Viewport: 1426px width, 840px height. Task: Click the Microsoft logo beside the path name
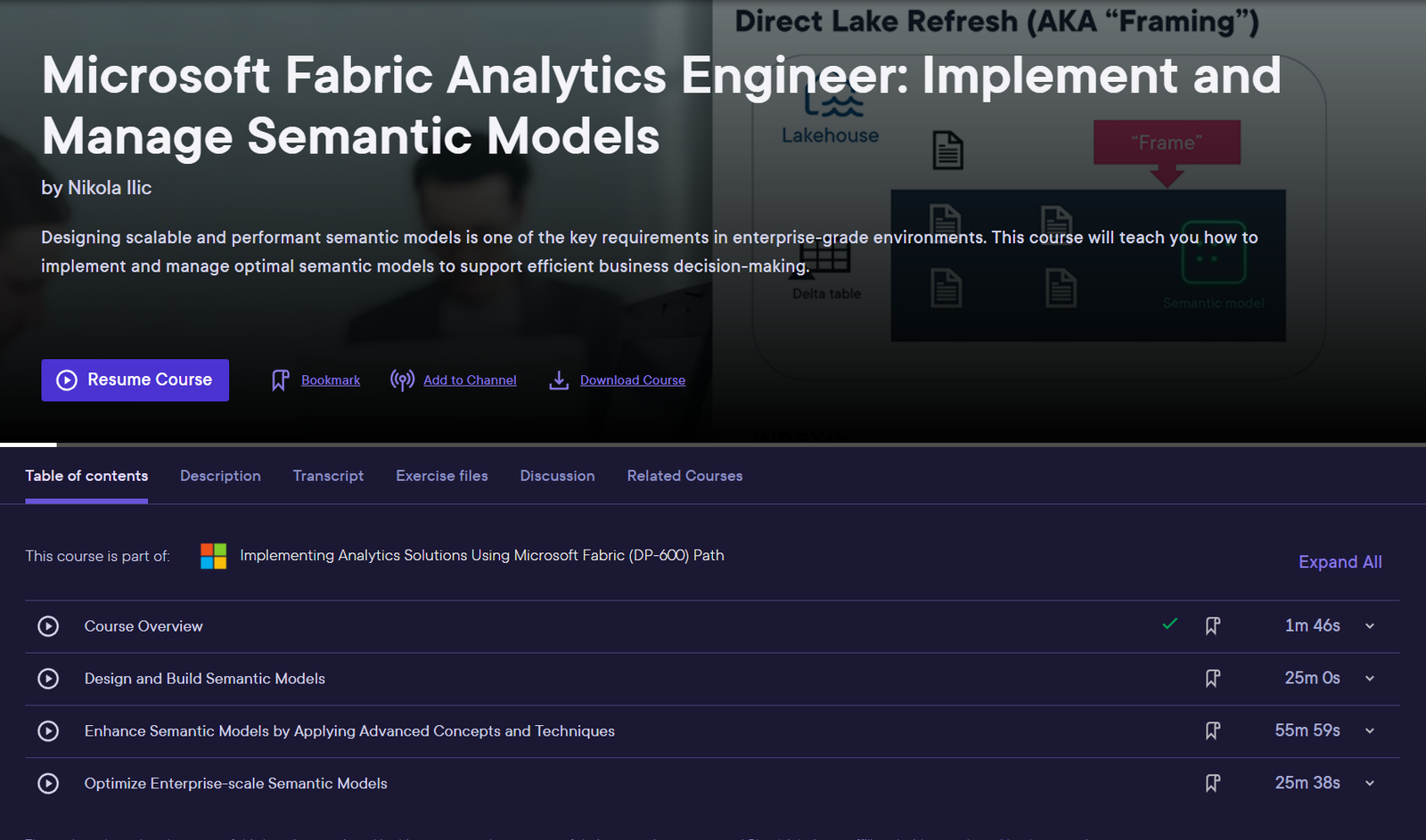click(214, 556)
